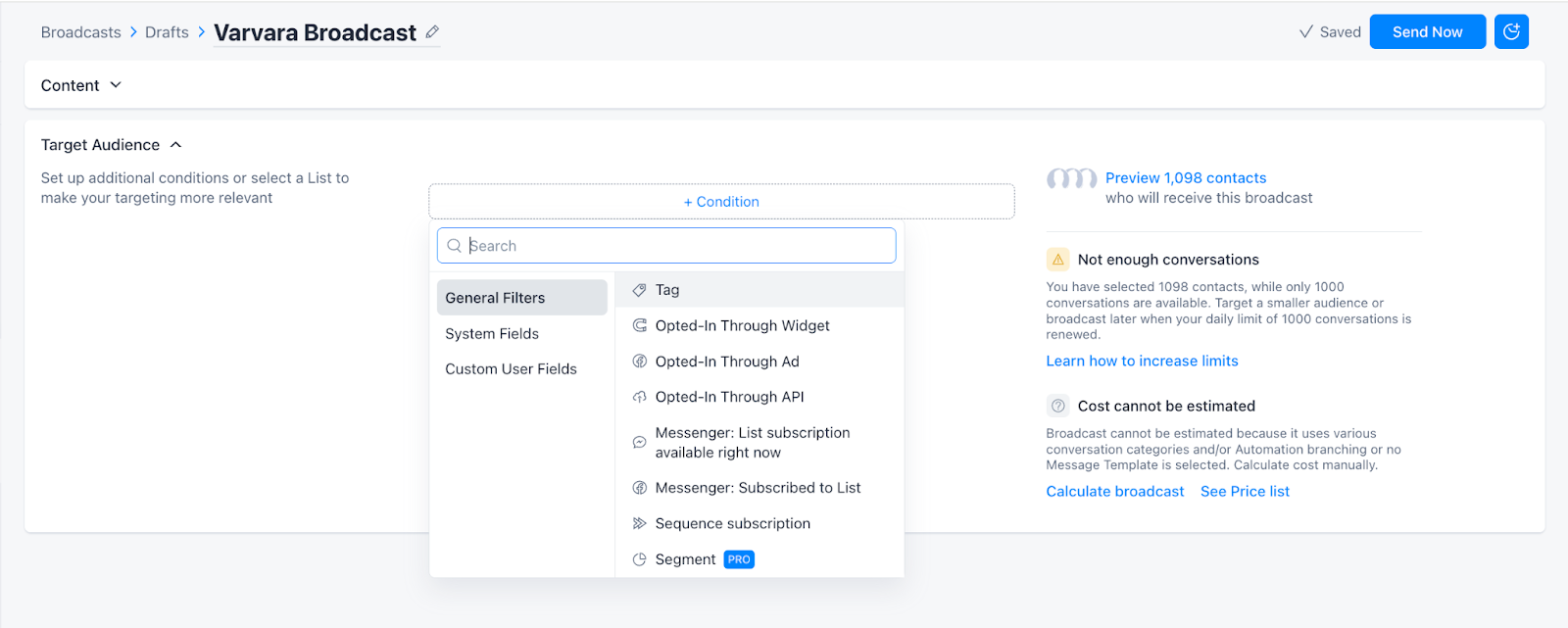Open Preview 1,098 contacts link
The width and height of the screenshot is (1568, 628).
tap(1186, 178)
